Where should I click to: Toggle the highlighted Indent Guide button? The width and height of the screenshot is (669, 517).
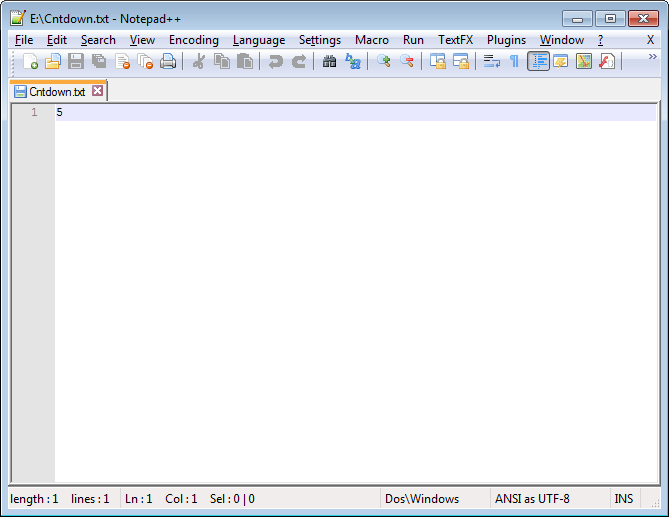[538, 62]
